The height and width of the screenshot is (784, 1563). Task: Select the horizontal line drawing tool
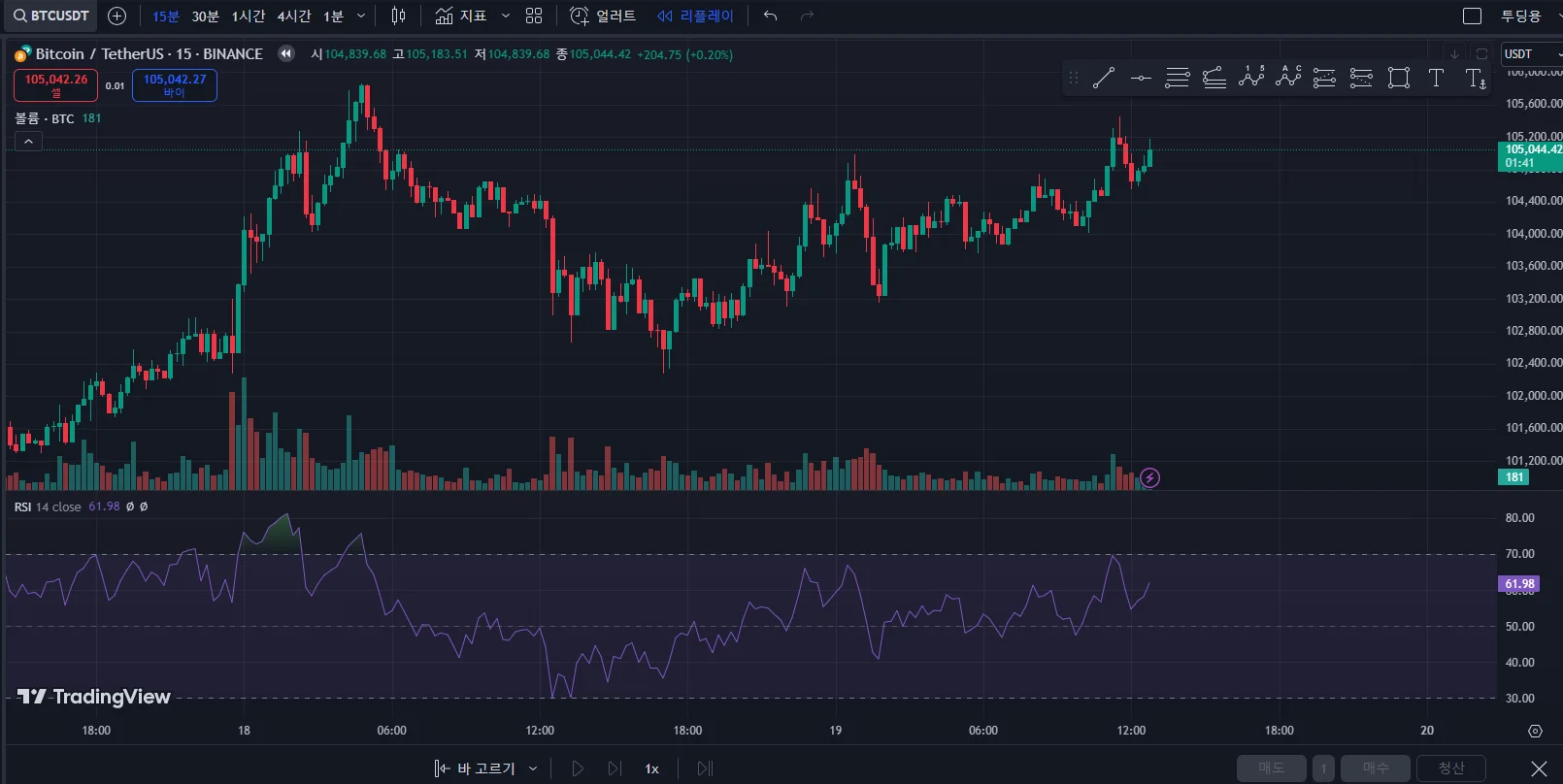1141,78
